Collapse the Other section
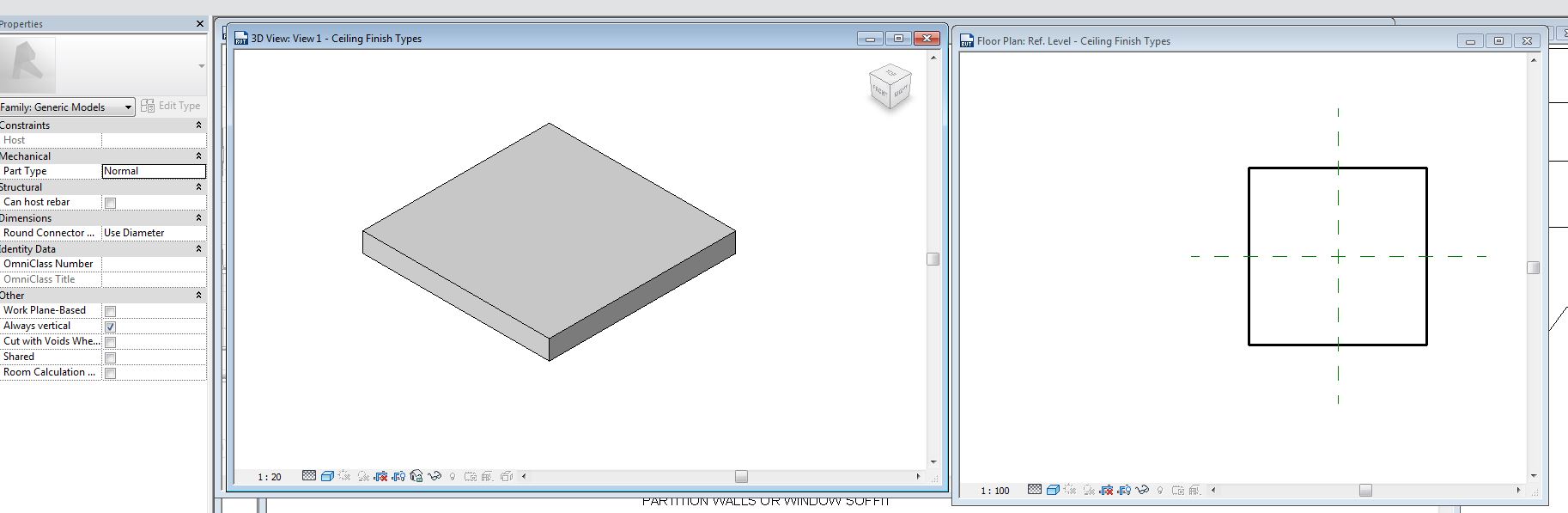 [x=199, y=296]
